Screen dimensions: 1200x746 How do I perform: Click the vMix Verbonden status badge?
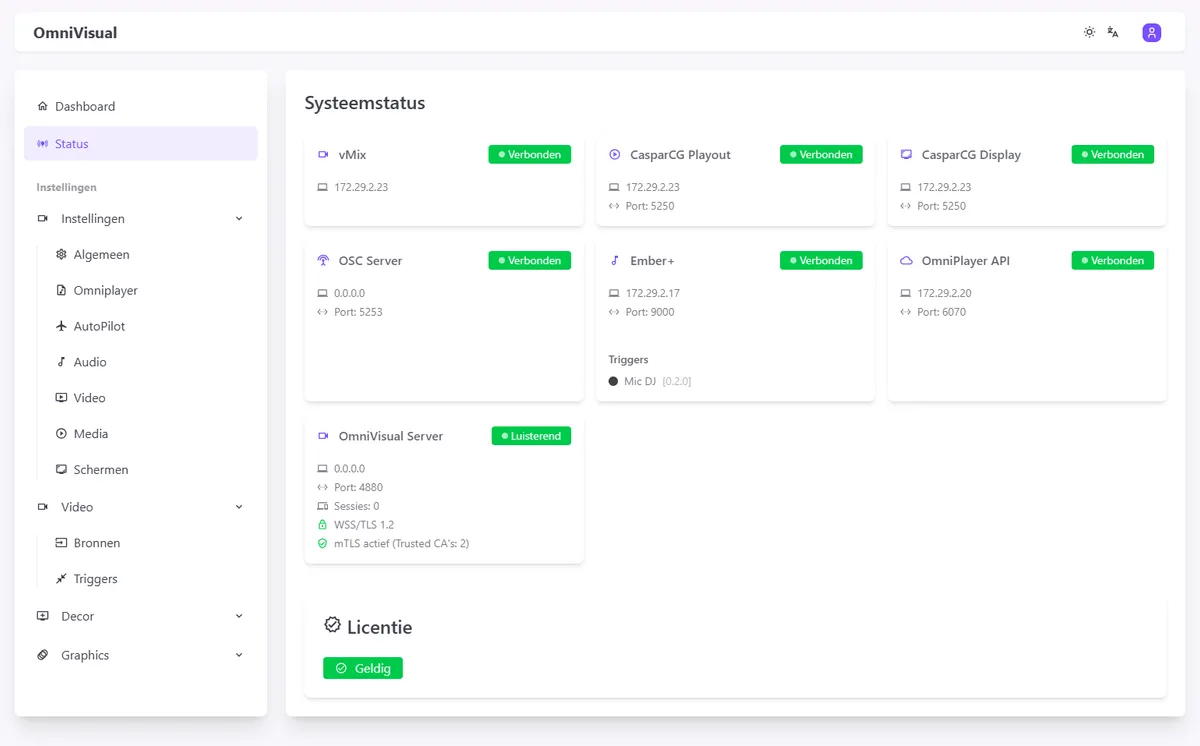530,155
